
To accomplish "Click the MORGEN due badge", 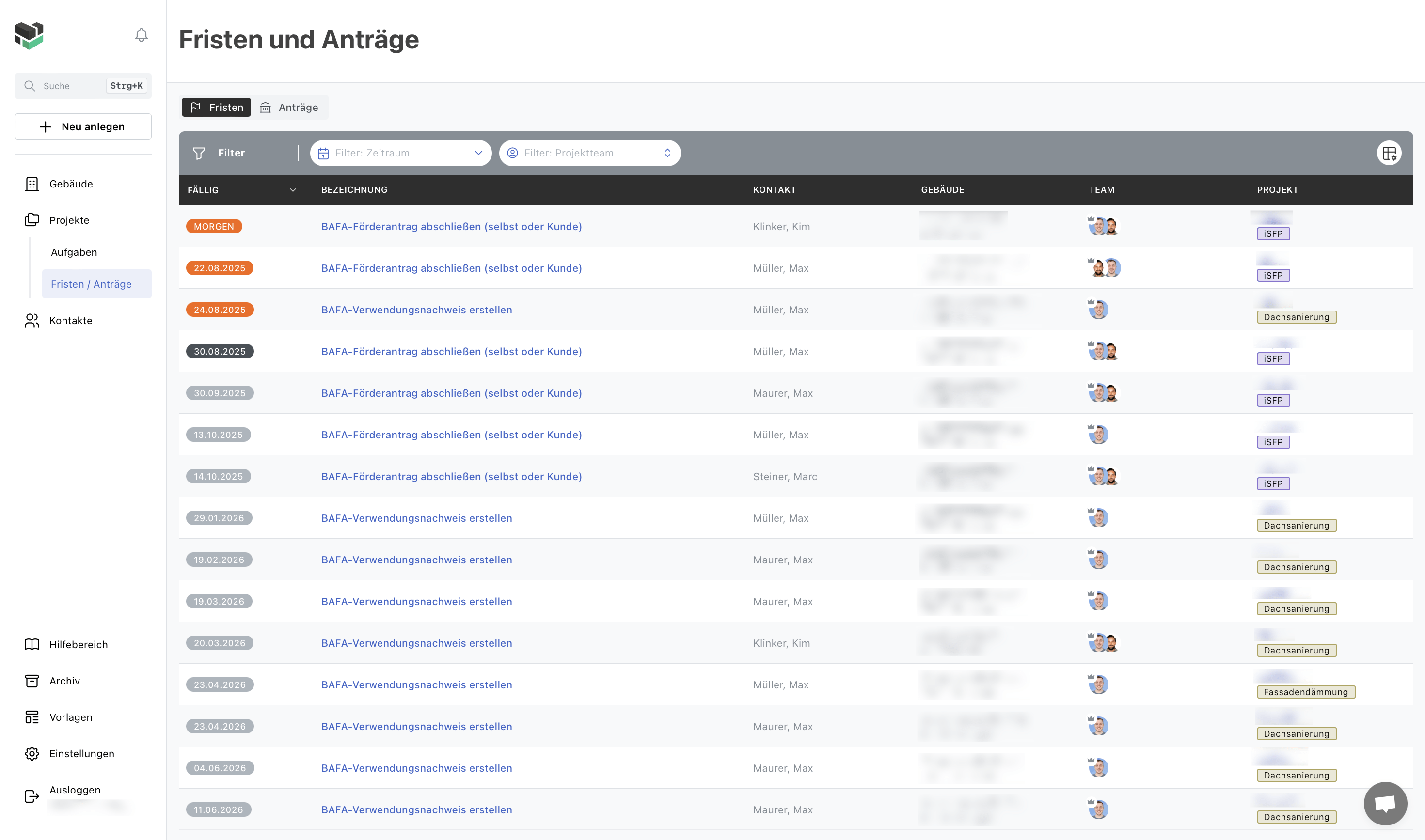I will coord(214,226).
